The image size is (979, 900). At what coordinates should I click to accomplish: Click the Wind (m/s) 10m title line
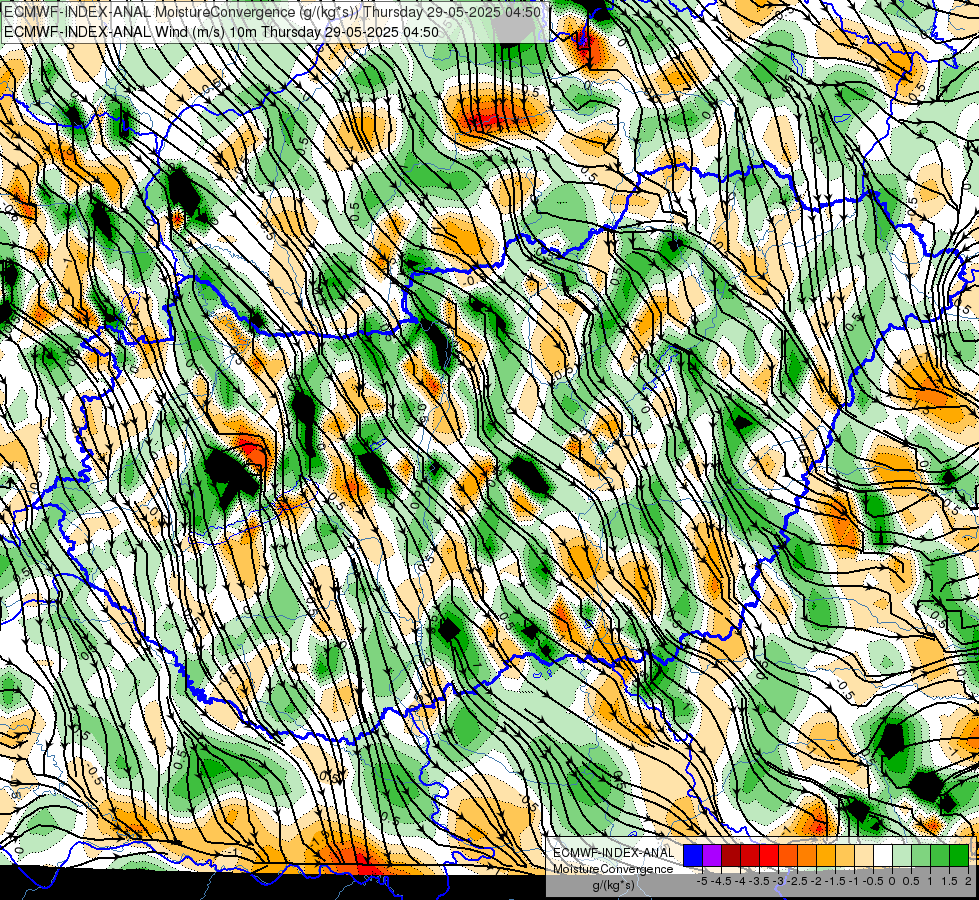coord(220,32)
